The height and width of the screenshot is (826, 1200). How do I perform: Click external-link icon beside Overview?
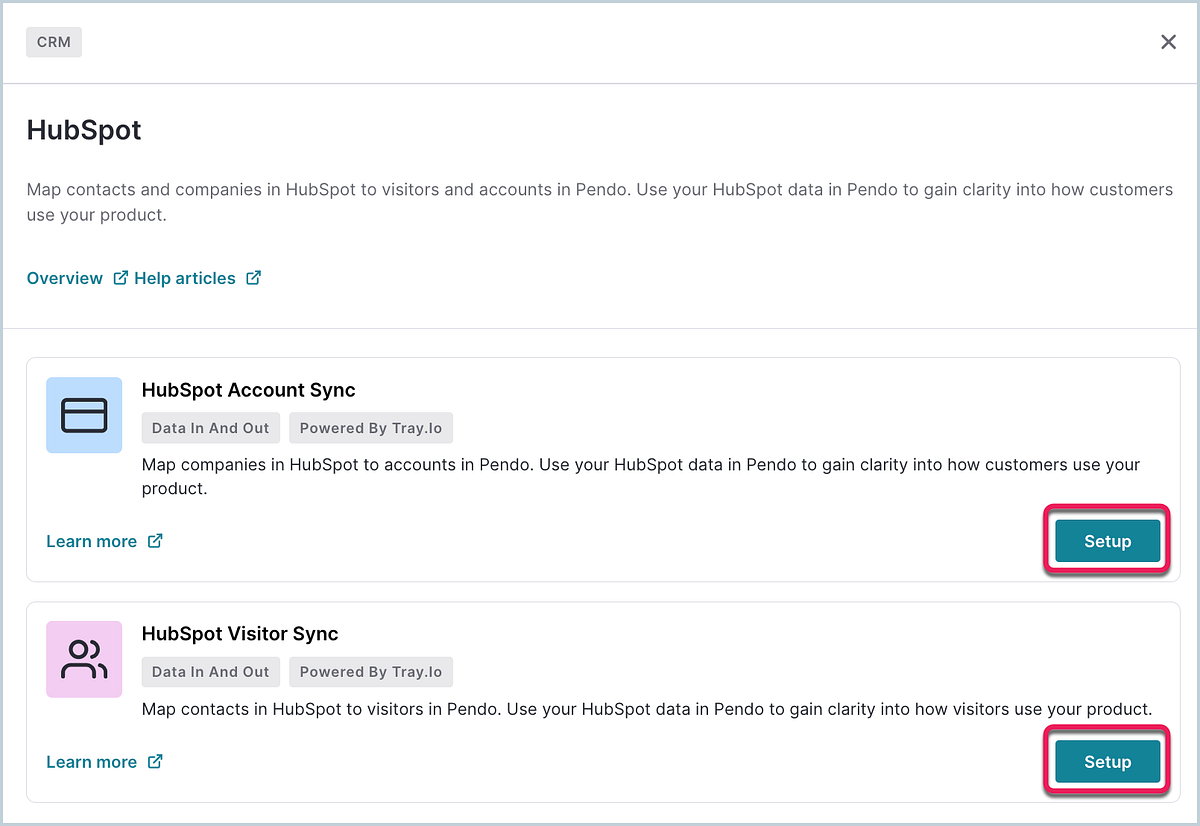120,278
